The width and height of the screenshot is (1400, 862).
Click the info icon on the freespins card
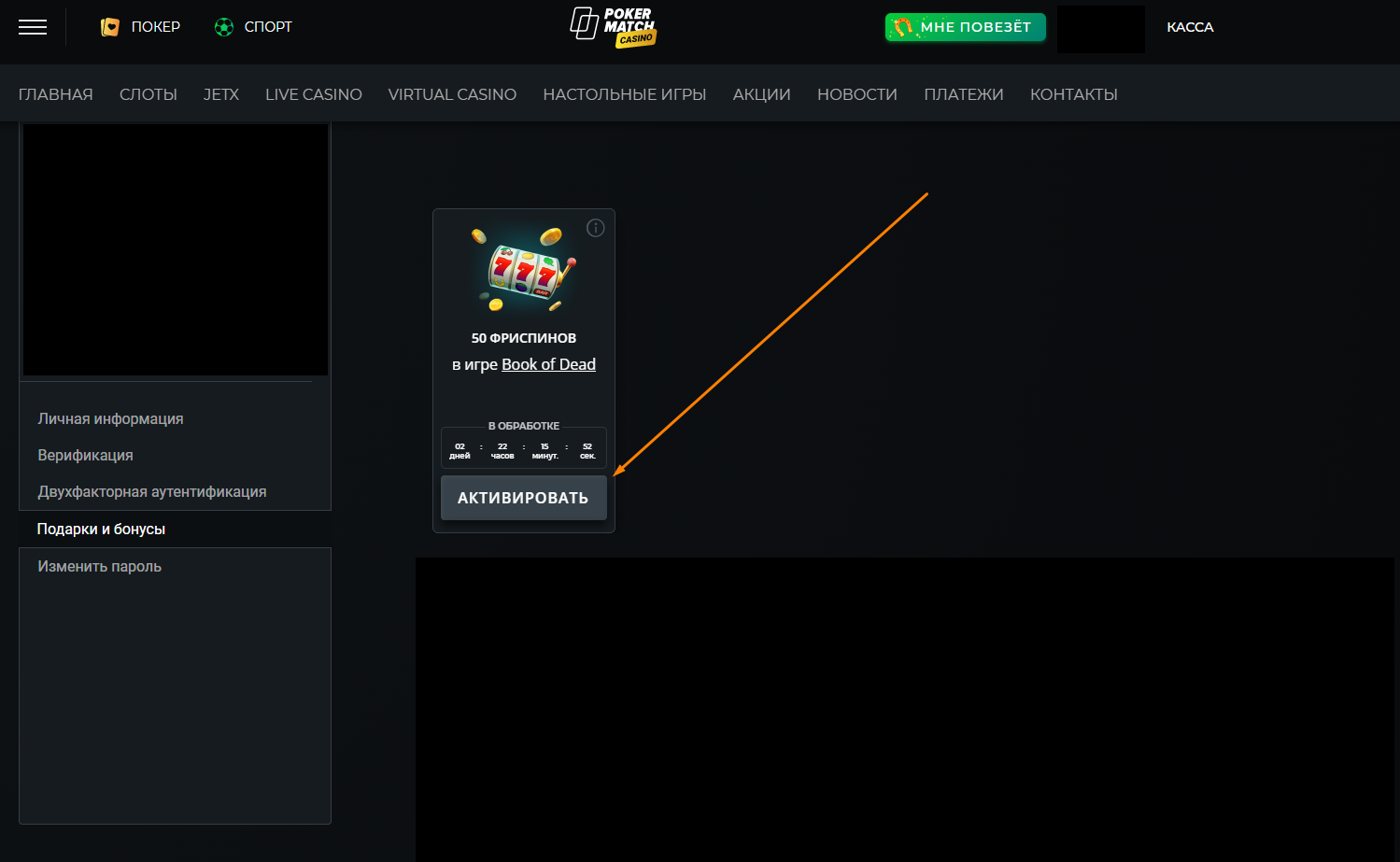pos(596,228)
